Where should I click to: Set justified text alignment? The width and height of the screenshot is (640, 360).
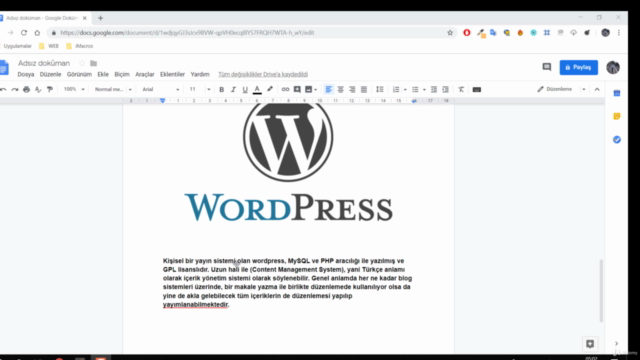(364, 89)
